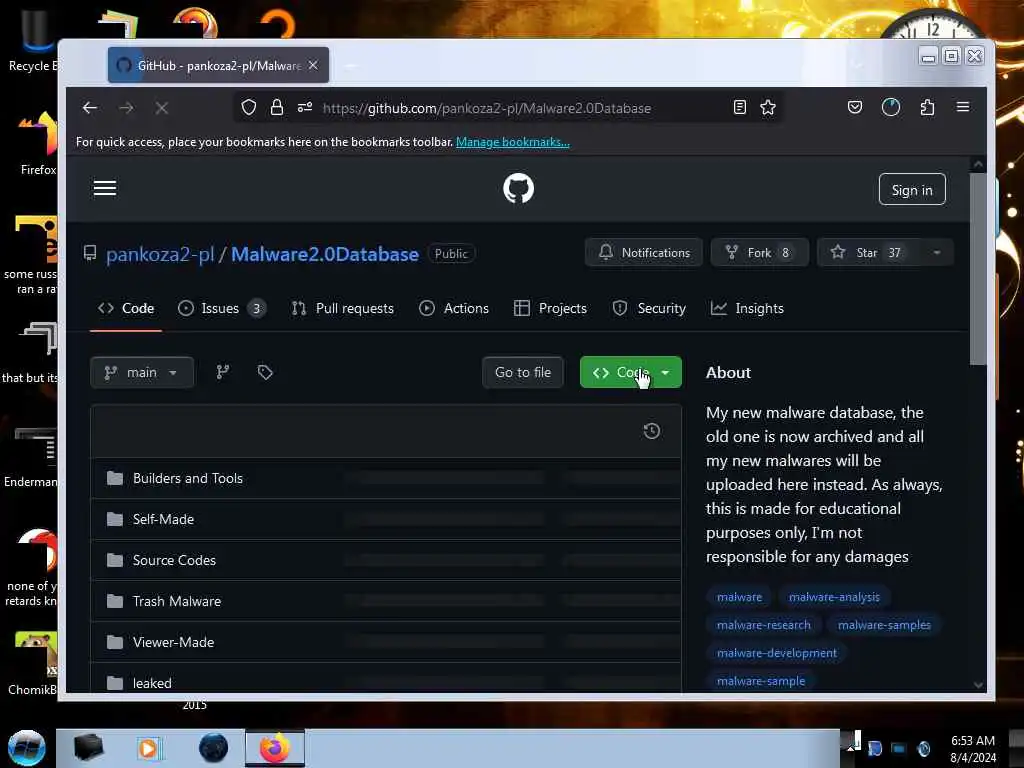Open Firefox taskbar button
Viewport: 1024px width, 768px height.
(274, 748)
